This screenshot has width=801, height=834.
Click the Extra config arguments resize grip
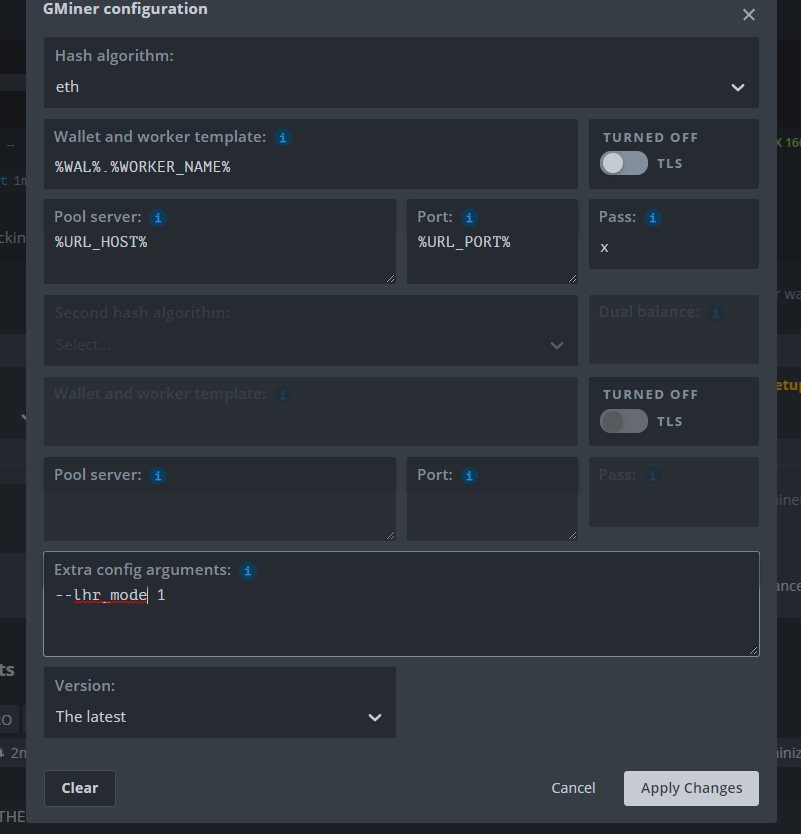[754, 650]
